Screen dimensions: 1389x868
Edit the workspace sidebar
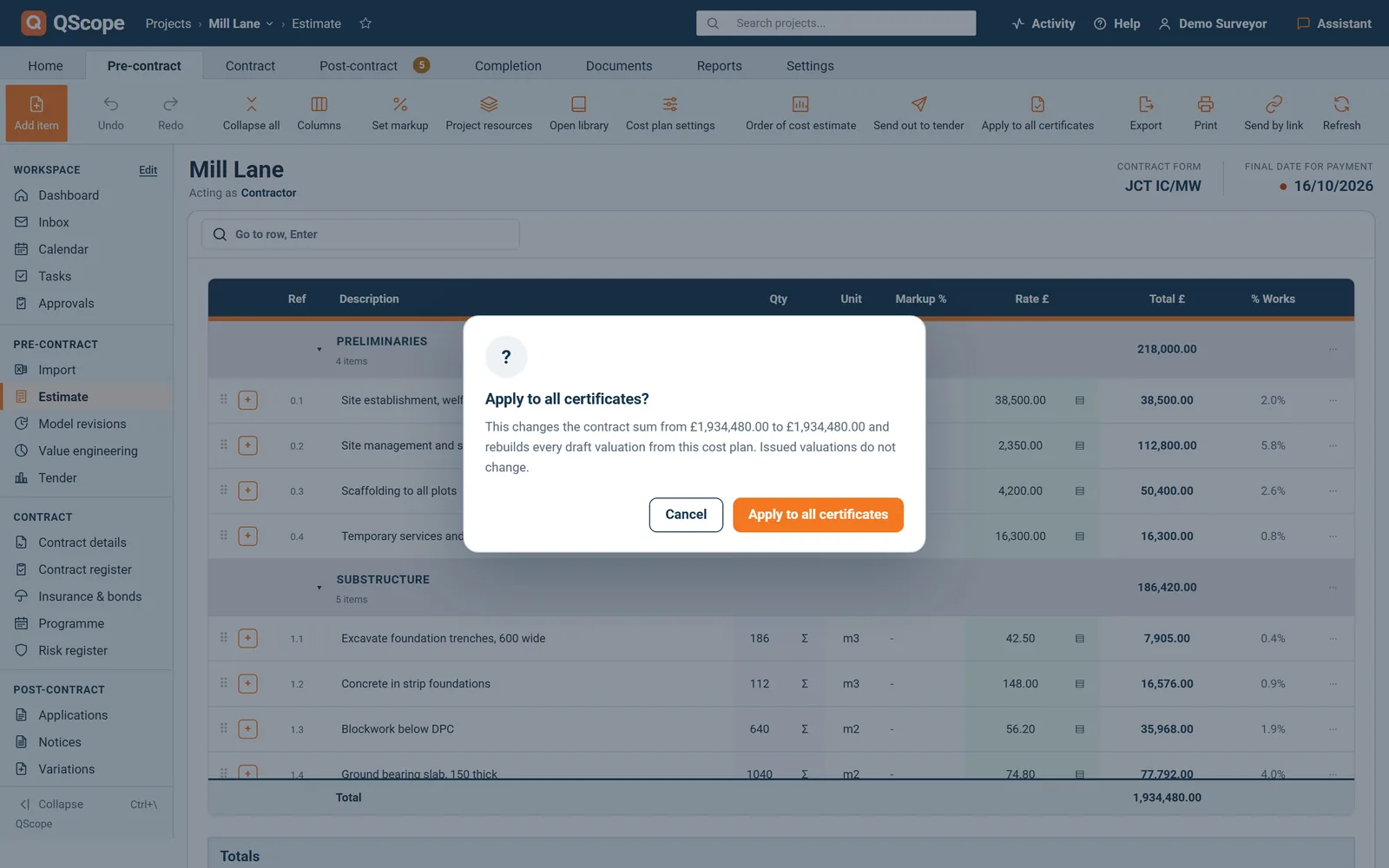pos(148,170)
